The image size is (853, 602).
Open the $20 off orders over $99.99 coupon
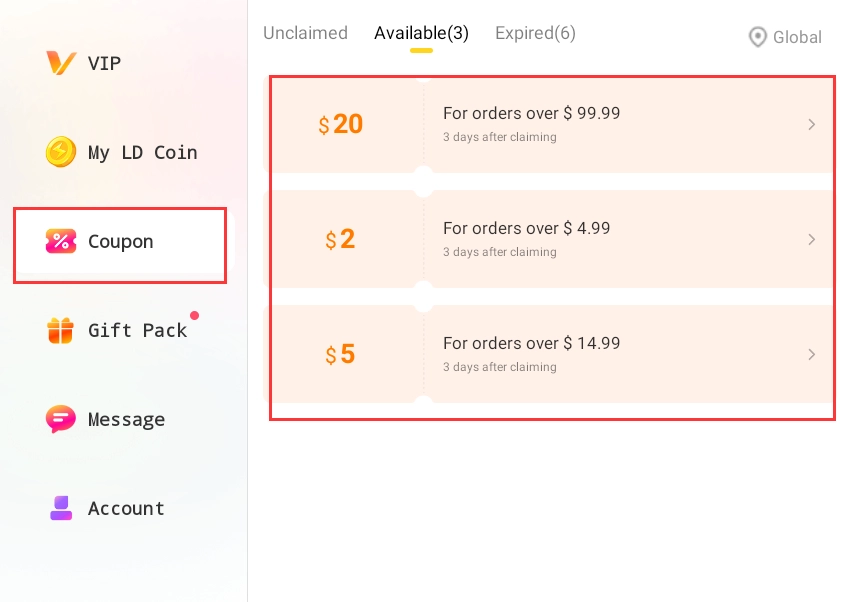coord(548,125)
